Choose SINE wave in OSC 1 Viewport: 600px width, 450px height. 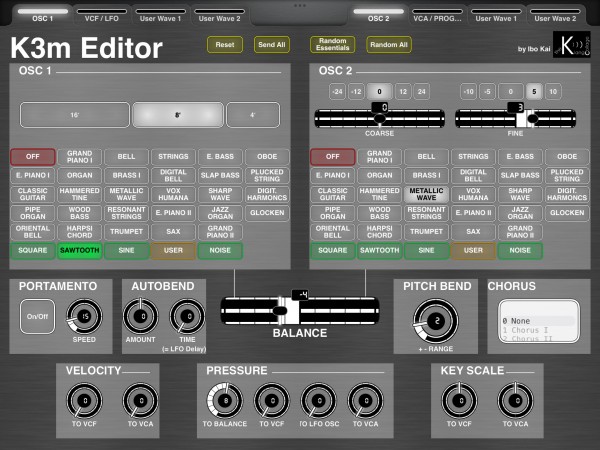point(126,250)
